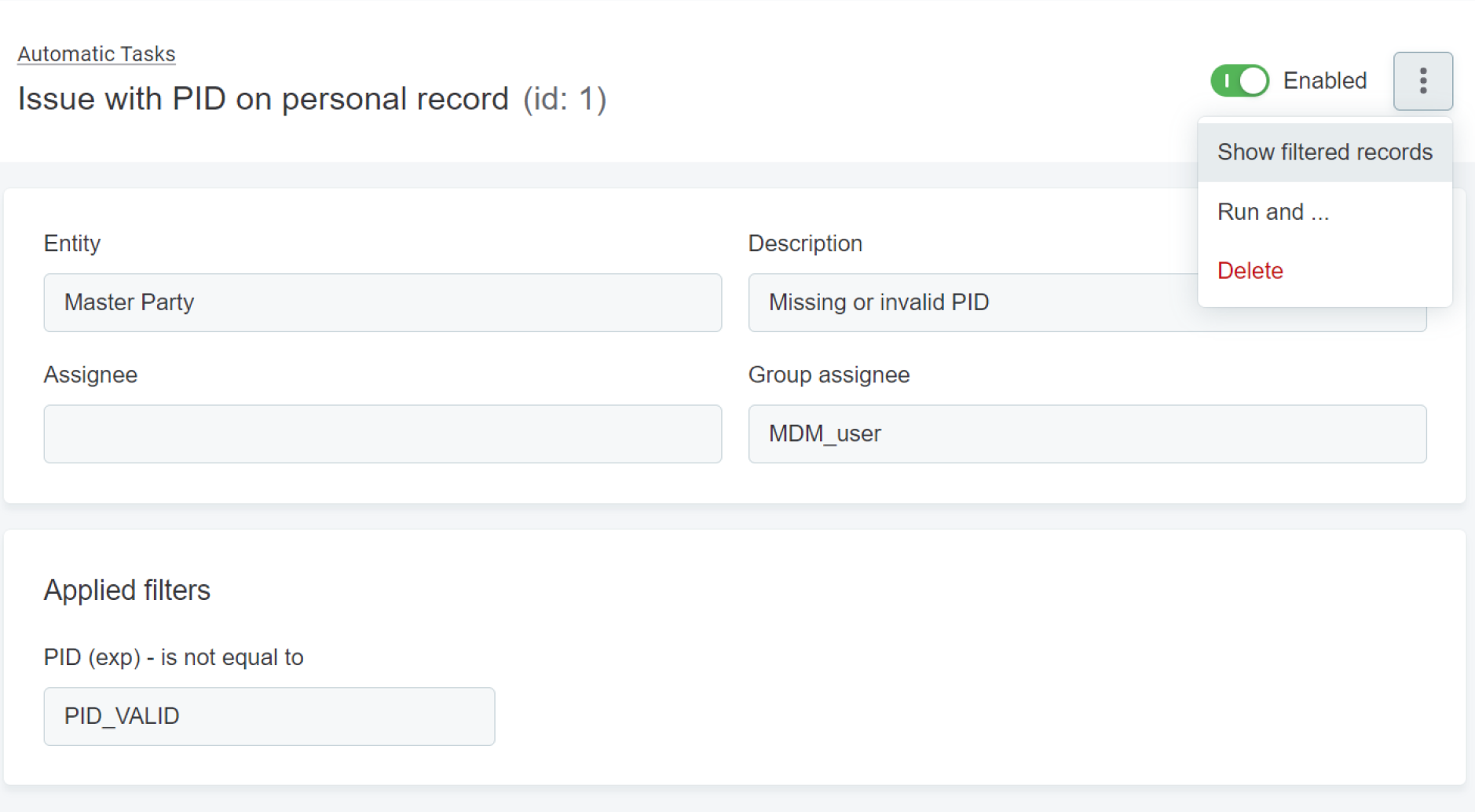The height and width of the screenshot is (812, 1475).
Task: Select the Entity field showing 'Master Party'
Action: click(382, 302)
